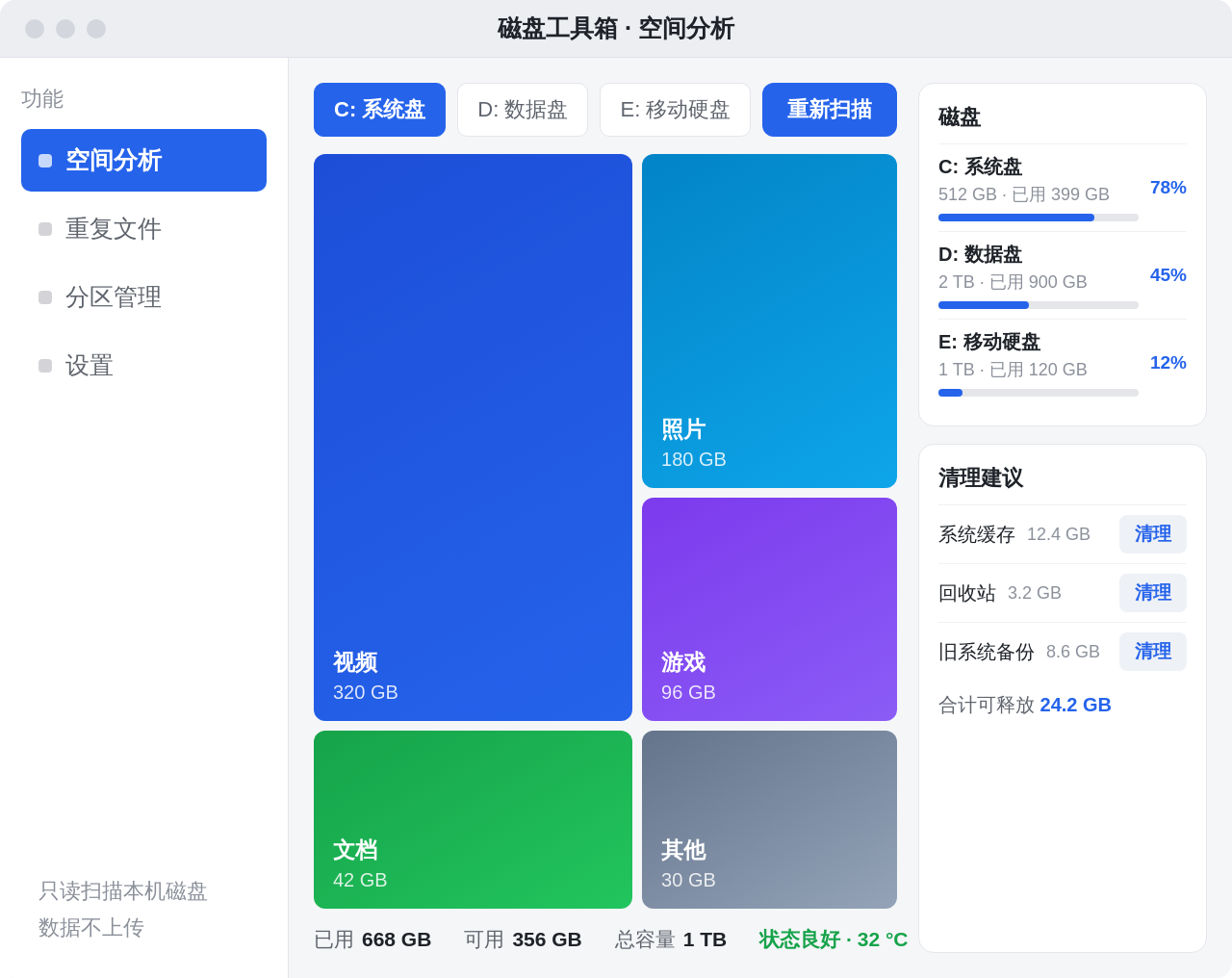Viewport: 1232px width, 978px height.
Task: Open the 空间分析 sidebar item
Action: tap(143, 160)
